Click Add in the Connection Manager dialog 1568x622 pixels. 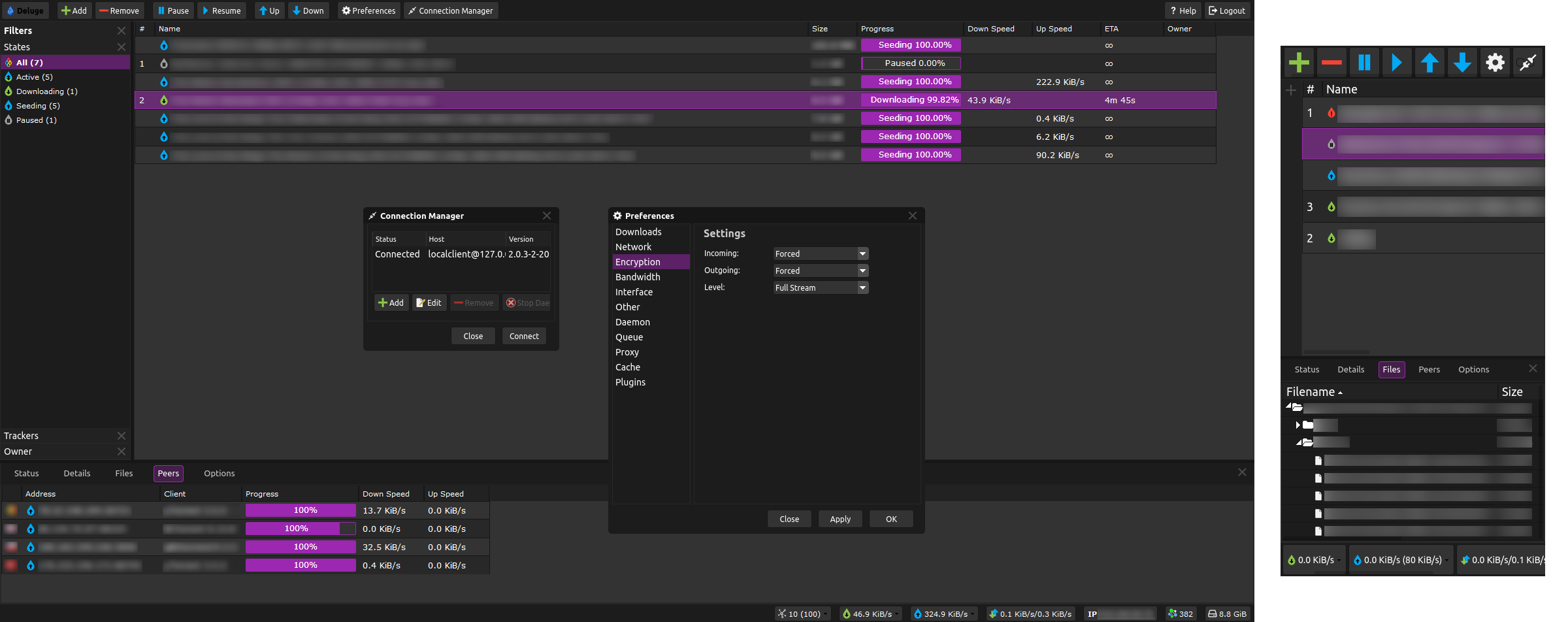click(391, 303)
